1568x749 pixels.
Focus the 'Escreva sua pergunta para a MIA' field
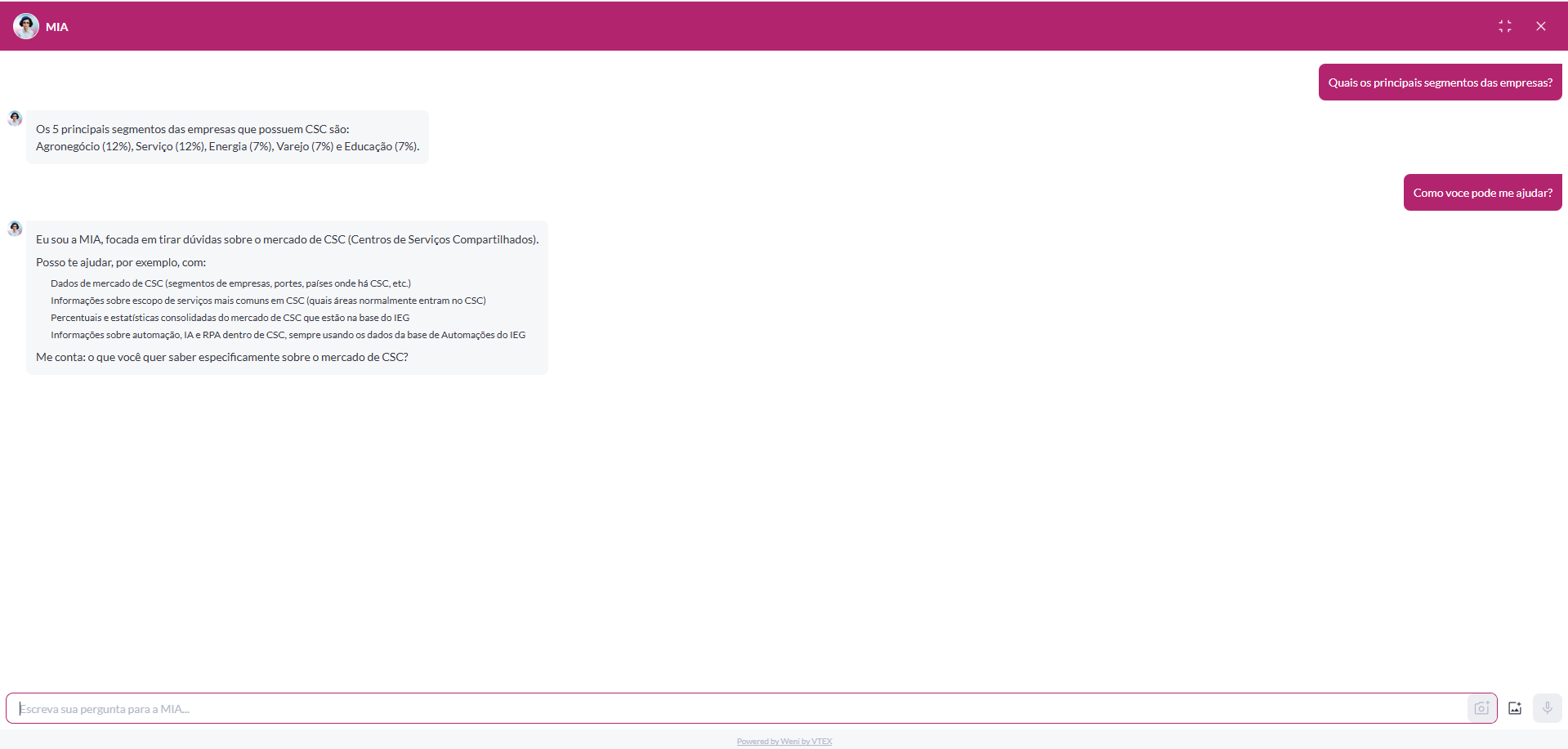tap(735, 708)
